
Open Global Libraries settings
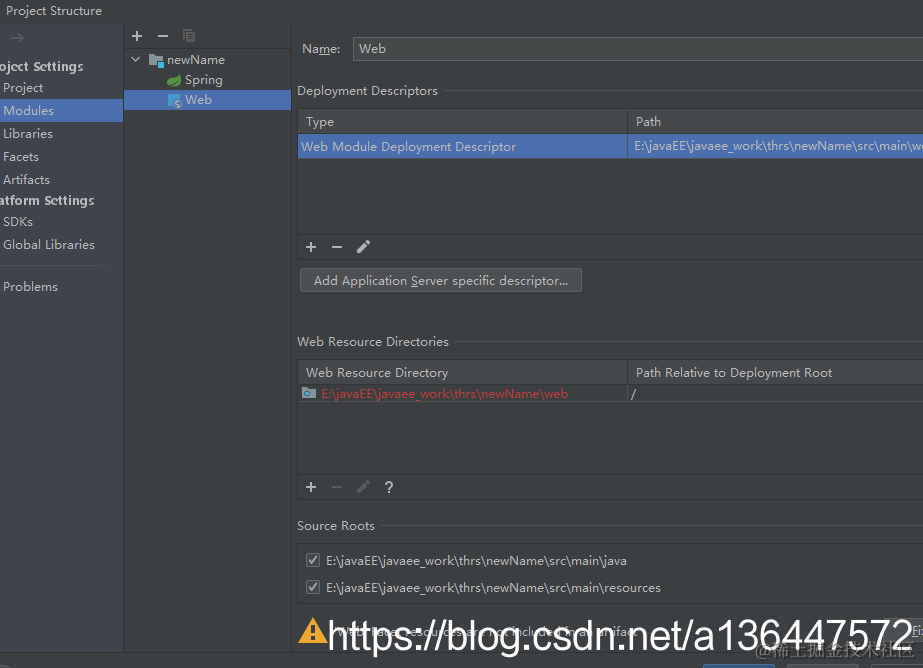tap(49, 245)
